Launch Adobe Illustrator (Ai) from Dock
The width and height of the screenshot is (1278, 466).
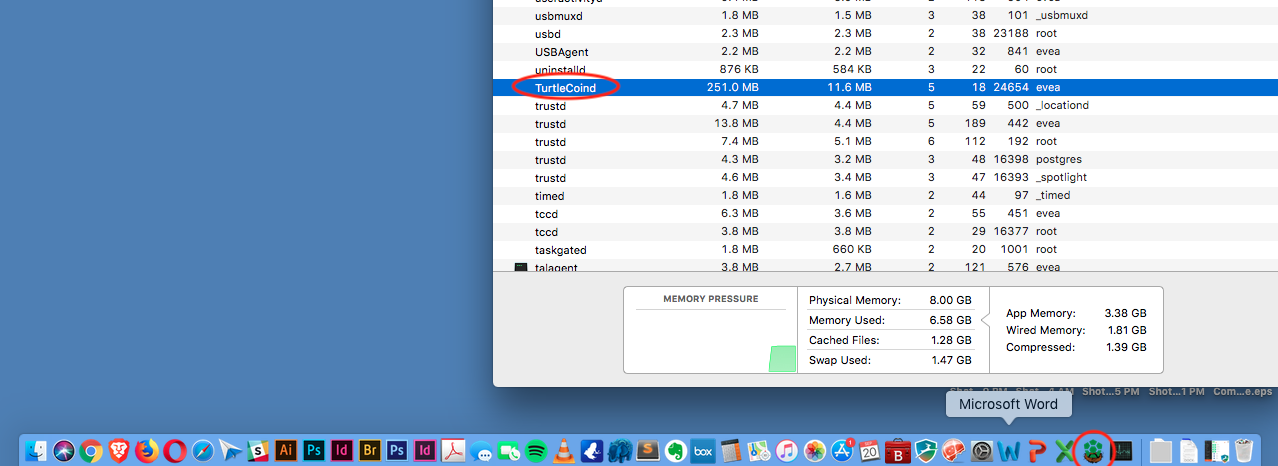click(x=286, y=450)
